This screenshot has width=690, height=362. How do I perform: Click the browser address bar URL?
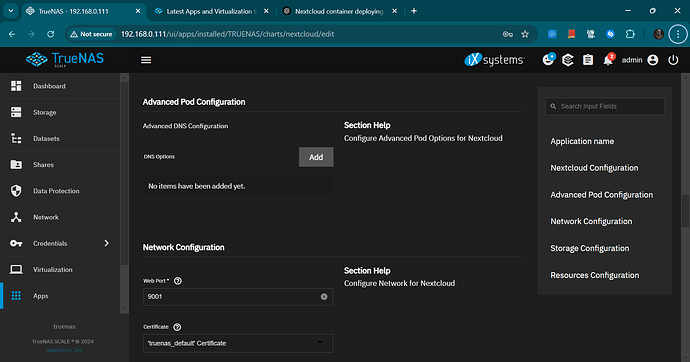[228, 34]
